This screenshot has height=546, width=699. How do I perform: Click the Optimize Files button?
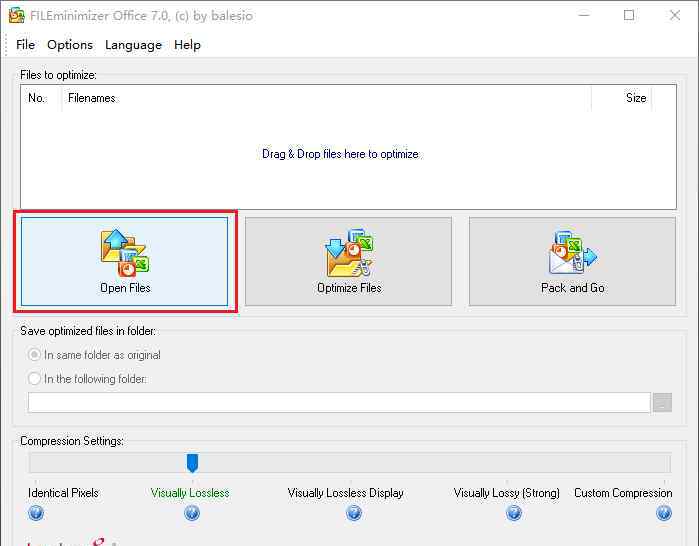348,262
